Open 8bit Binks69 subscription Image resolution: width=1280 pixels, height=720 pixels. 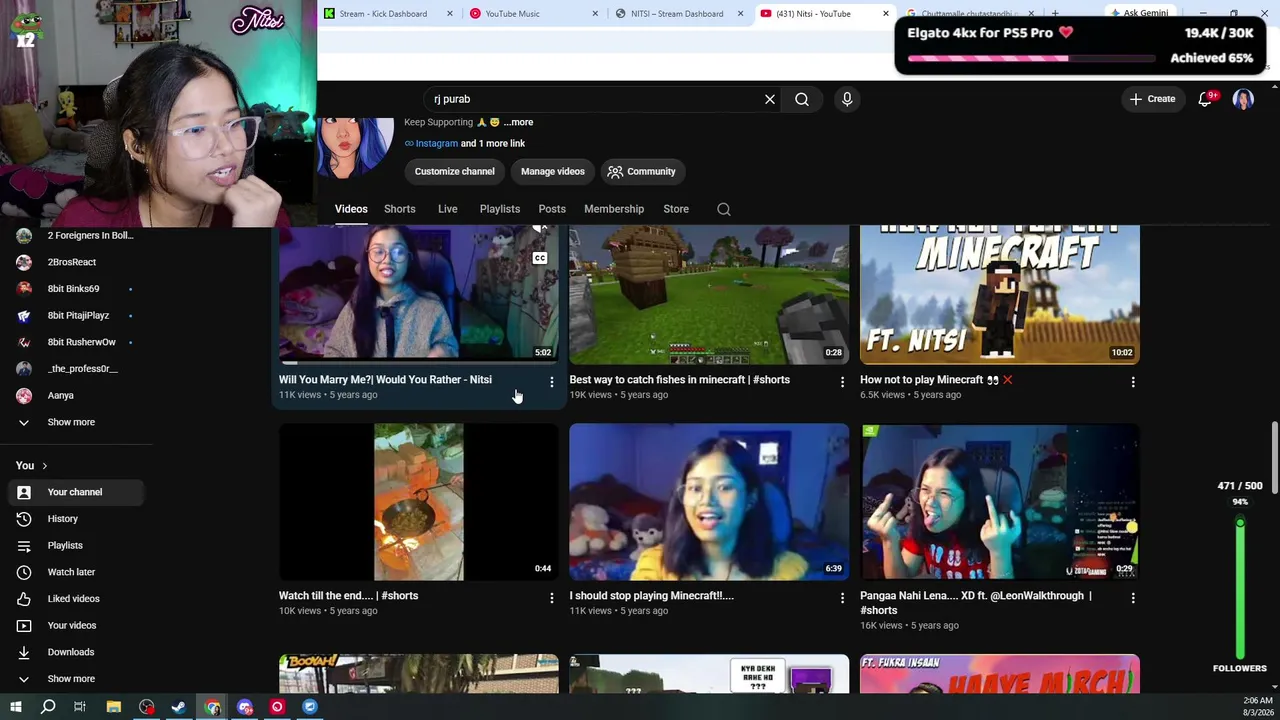coord(75,289)
